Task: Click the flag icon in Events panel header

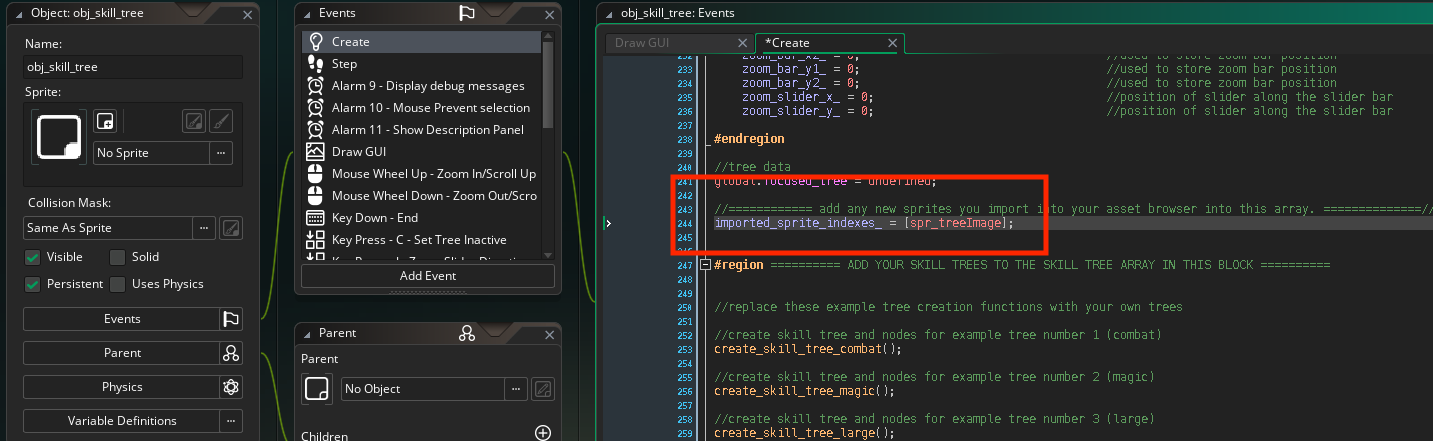Action: tap(466, 14)
